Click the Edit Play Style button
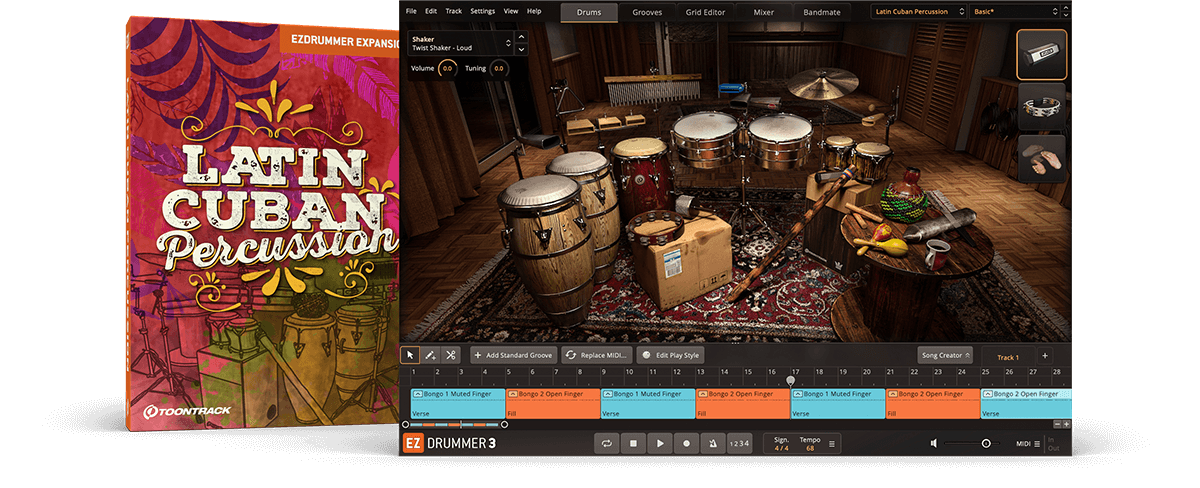 pyautogui.click(x=671, y=355)
